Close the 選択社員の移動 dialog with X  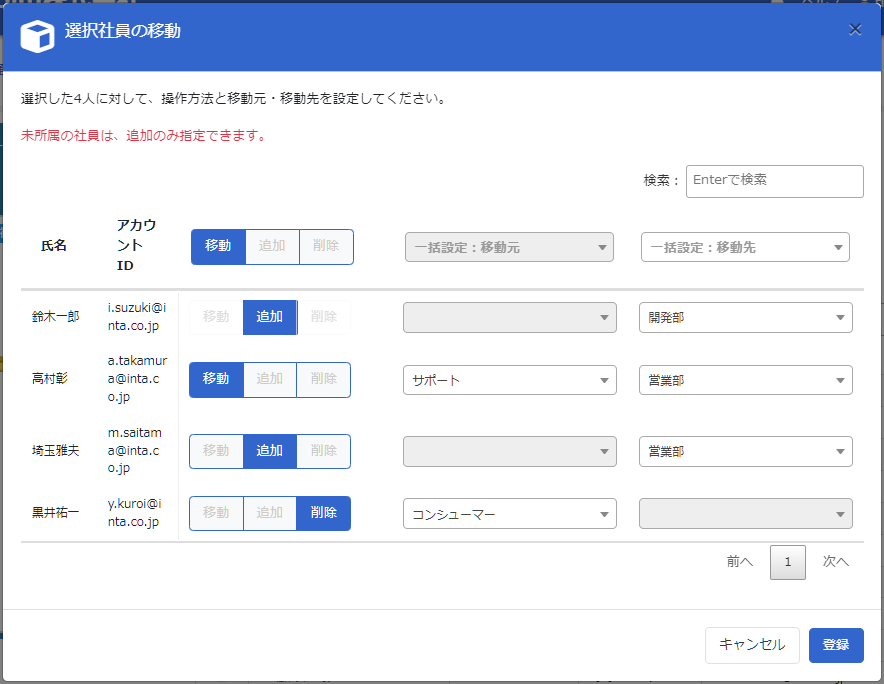855,30
